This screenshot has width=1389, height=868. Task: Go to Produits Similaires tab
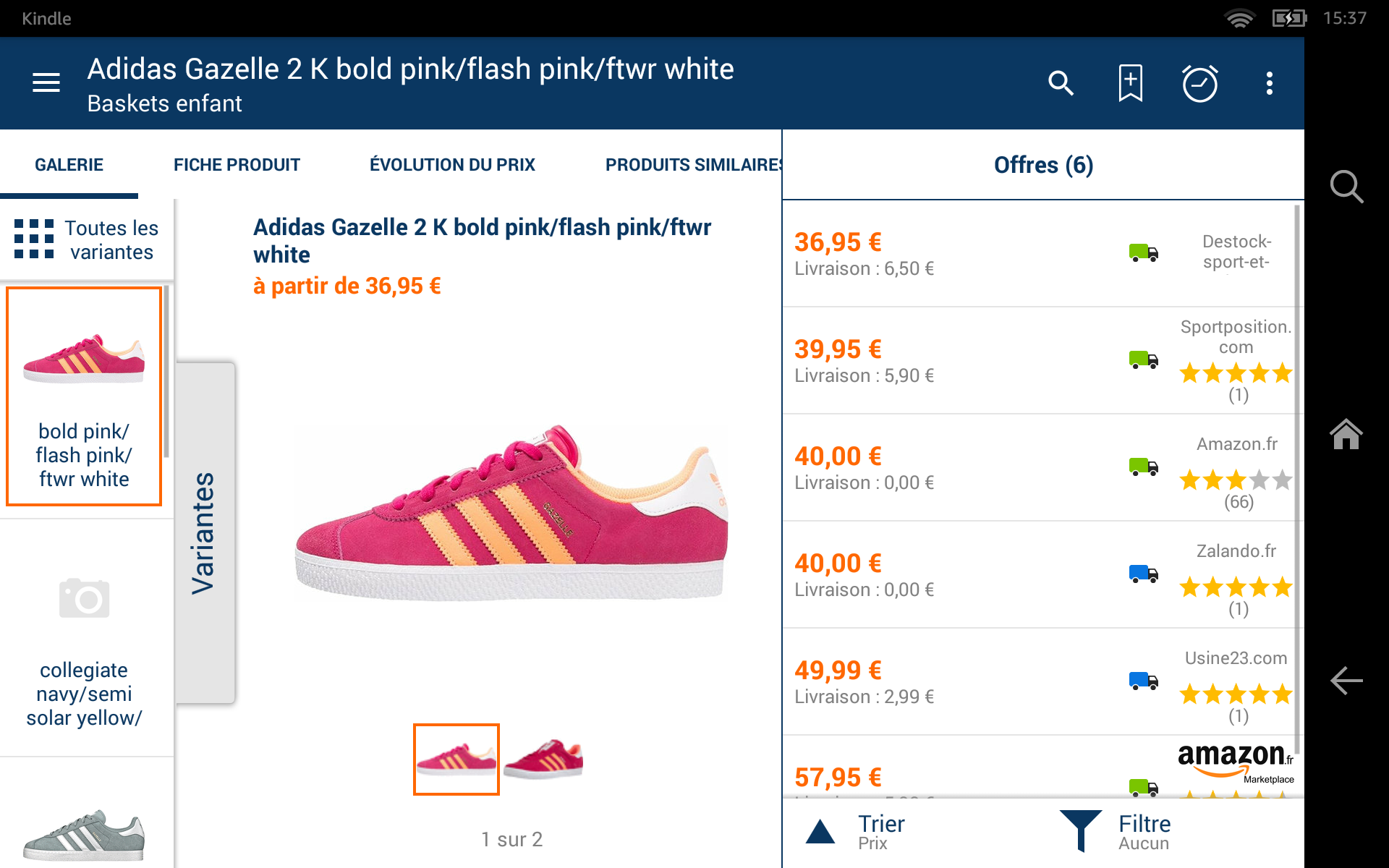[692, 165]
